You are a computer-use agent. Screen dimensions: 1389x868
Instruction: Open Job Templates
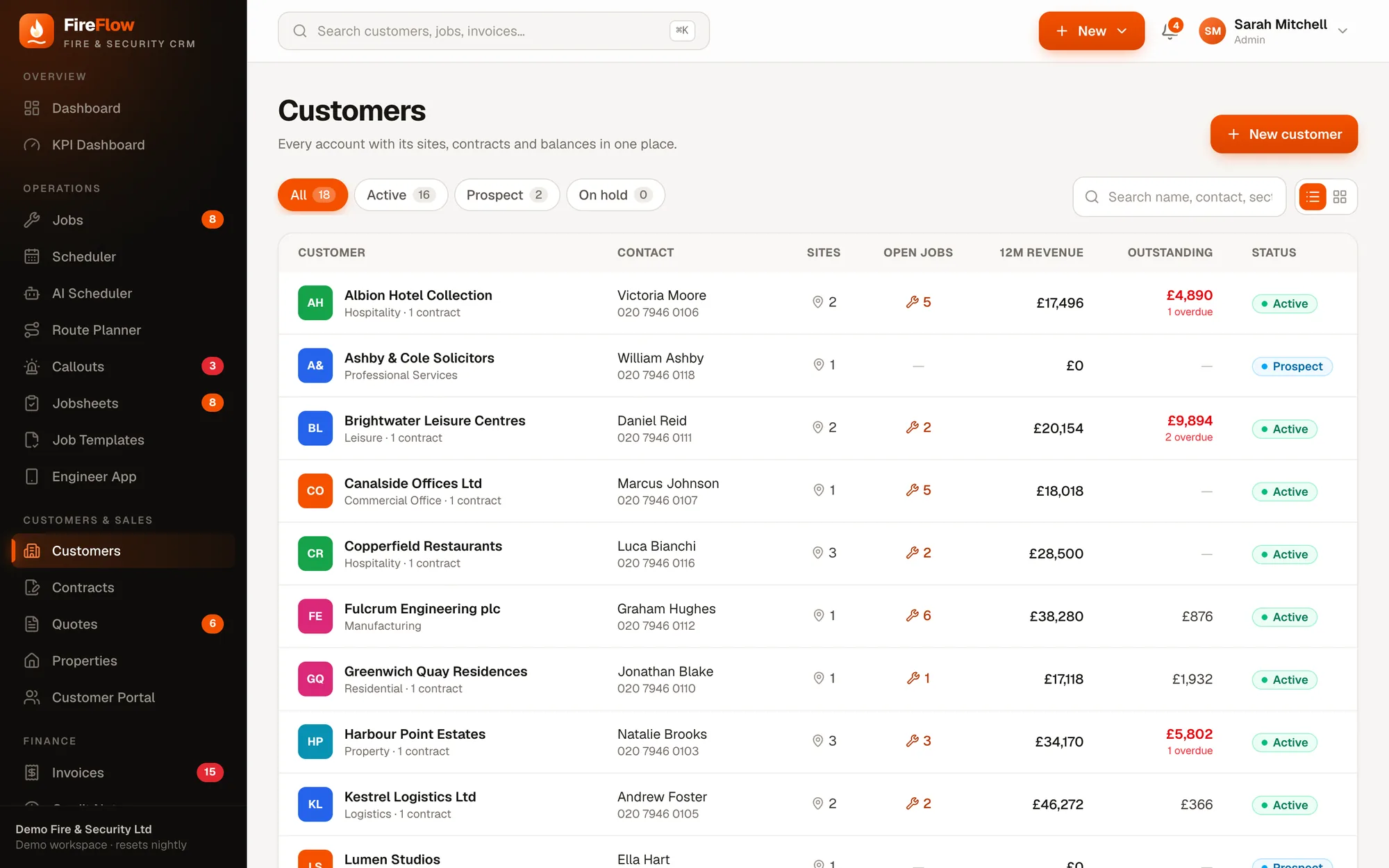click(123, 440)
